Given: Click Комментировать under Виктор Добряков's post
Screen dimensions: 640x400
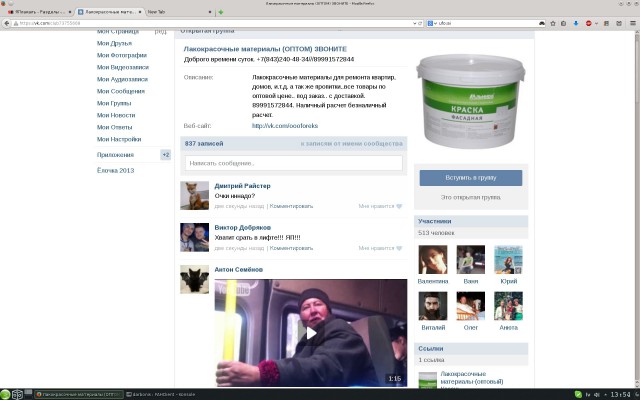Looking at the screenshot, I should 291,248.
